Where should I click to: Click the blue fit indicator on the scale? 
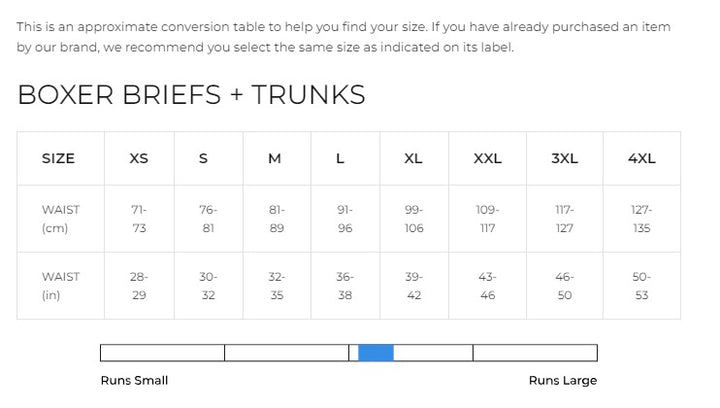pos(375,352)
